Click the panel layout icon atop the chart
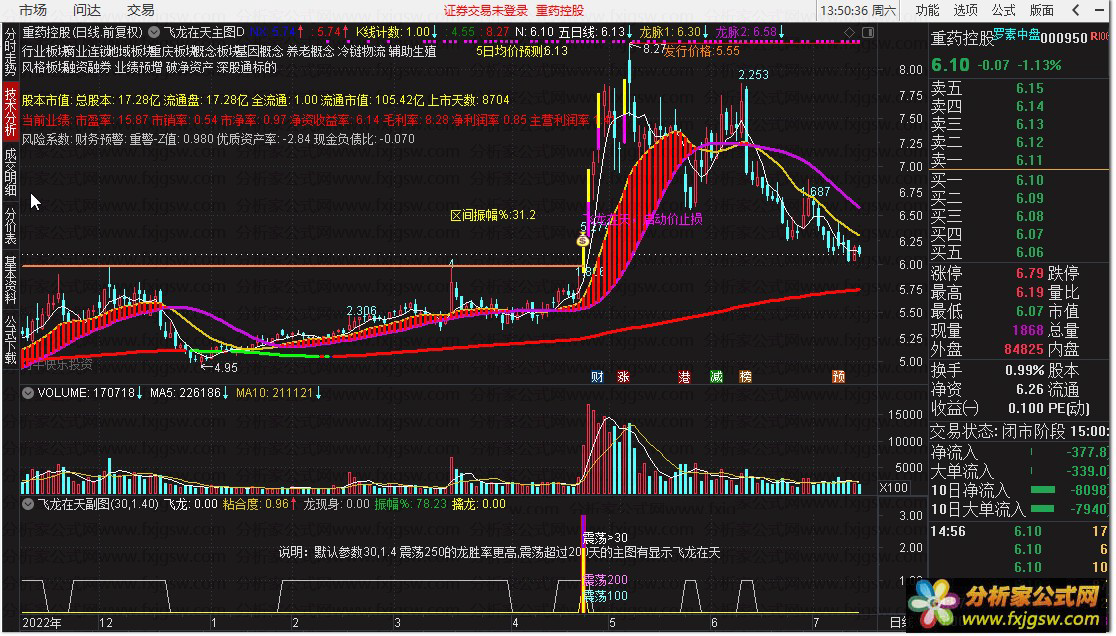The width and height of the screenshot is (1116, 636). 868,33
